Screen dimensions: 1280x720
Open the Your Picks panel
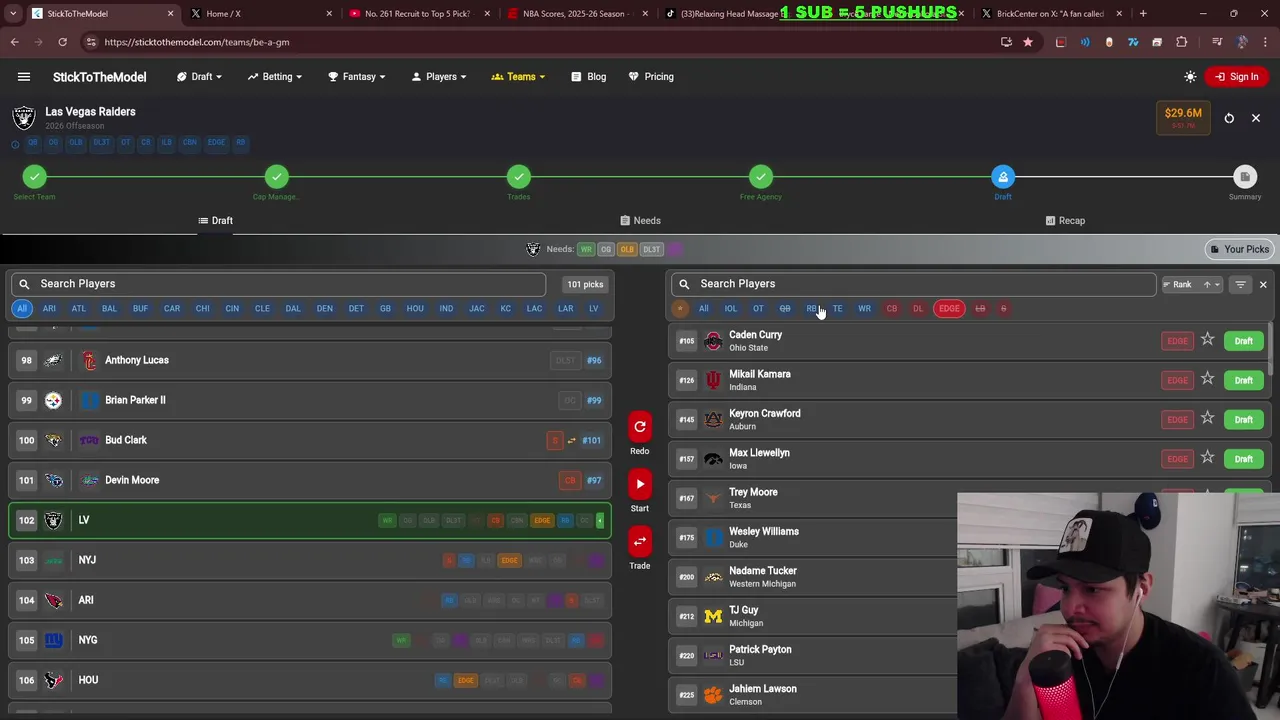[x=1239, y=249]
